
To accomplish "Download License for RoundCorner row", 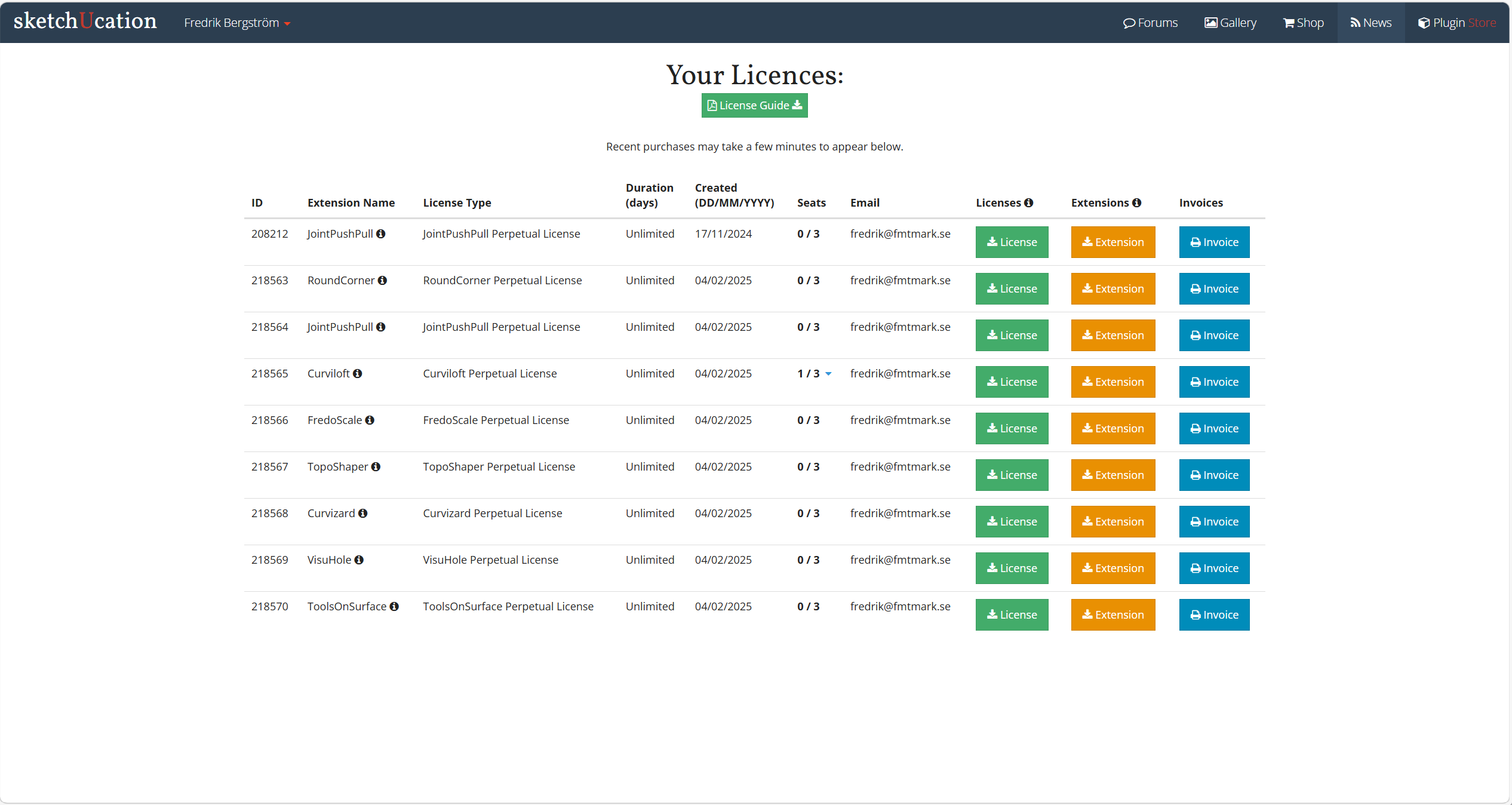I will [1012, 289].
